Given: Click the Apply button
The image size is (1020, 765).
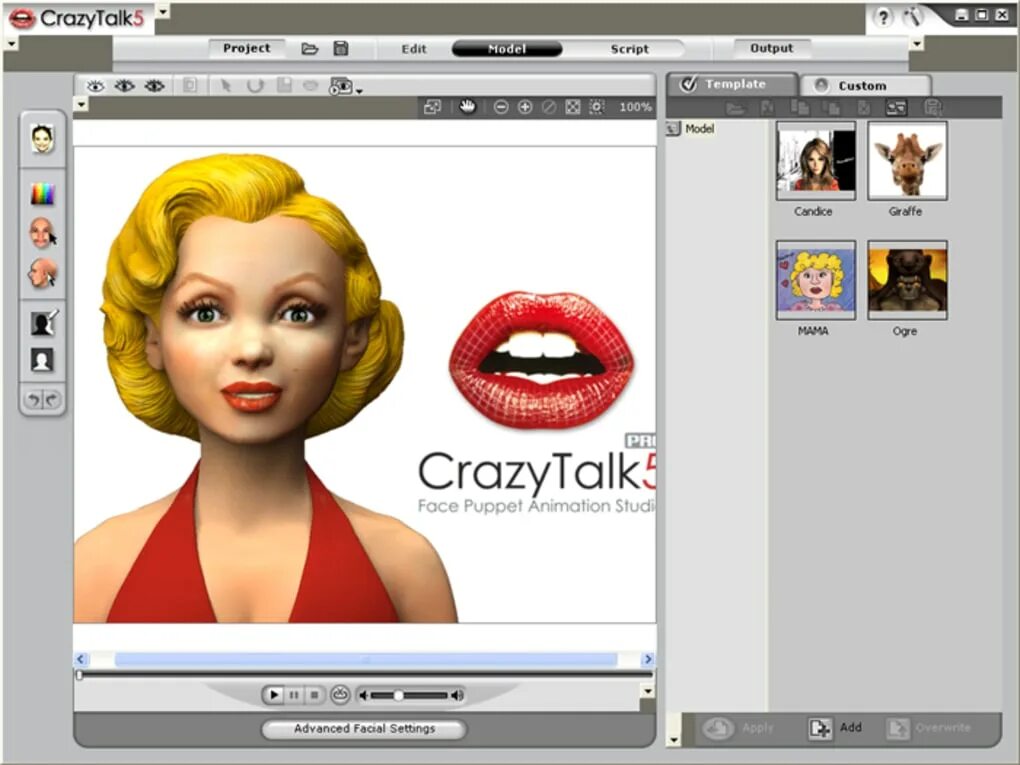Looking at the screenshot, I should click(738, 728).
